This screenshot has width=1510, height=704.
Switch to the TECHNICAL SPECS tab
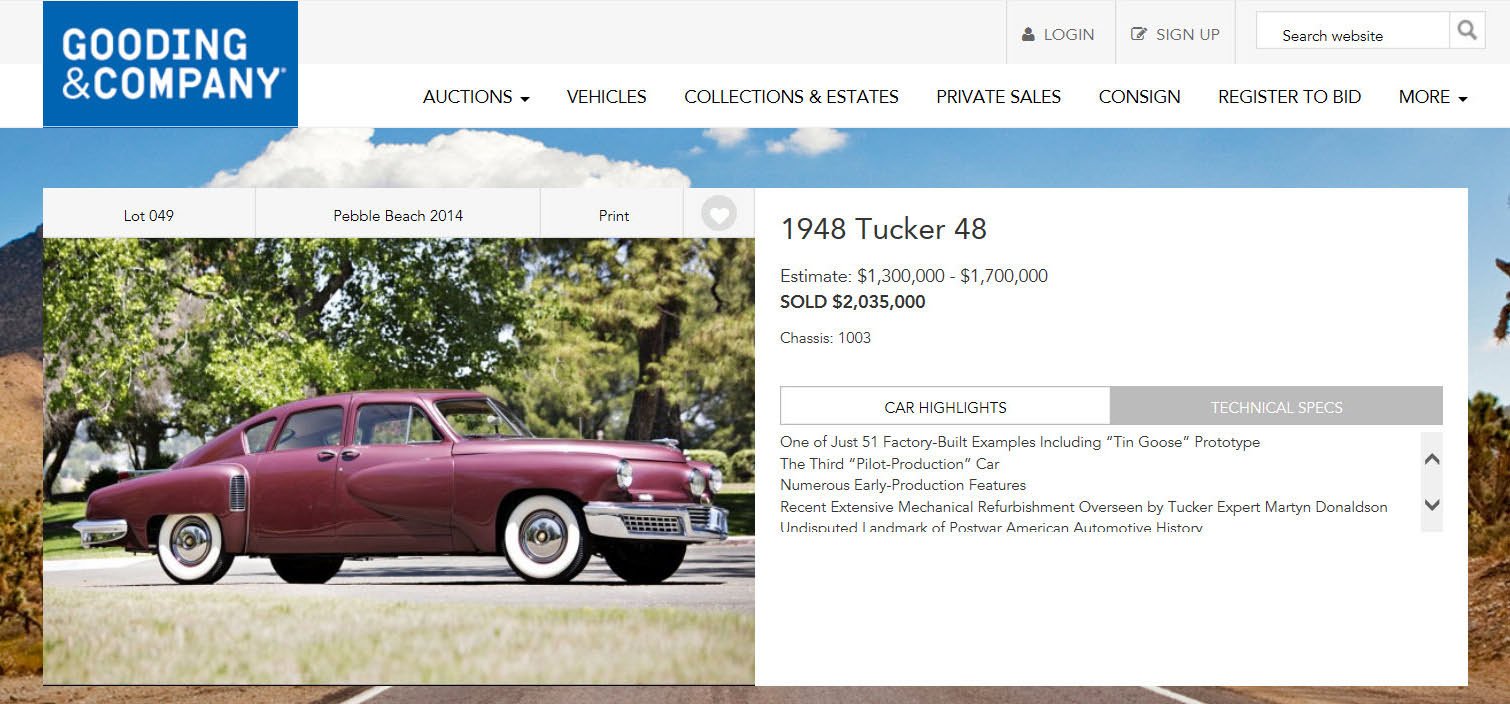(1276, 406)
